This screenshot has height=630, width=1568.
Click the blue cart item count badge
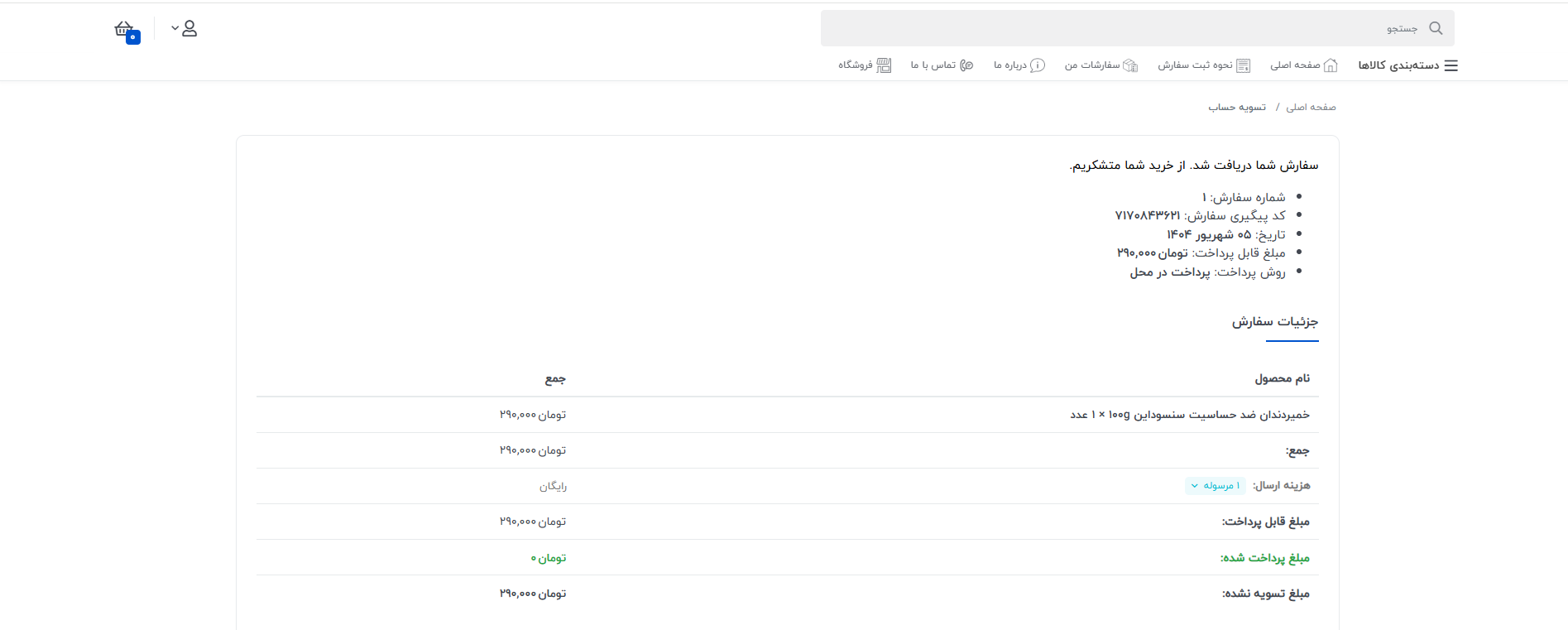click(x=132, y=37)
